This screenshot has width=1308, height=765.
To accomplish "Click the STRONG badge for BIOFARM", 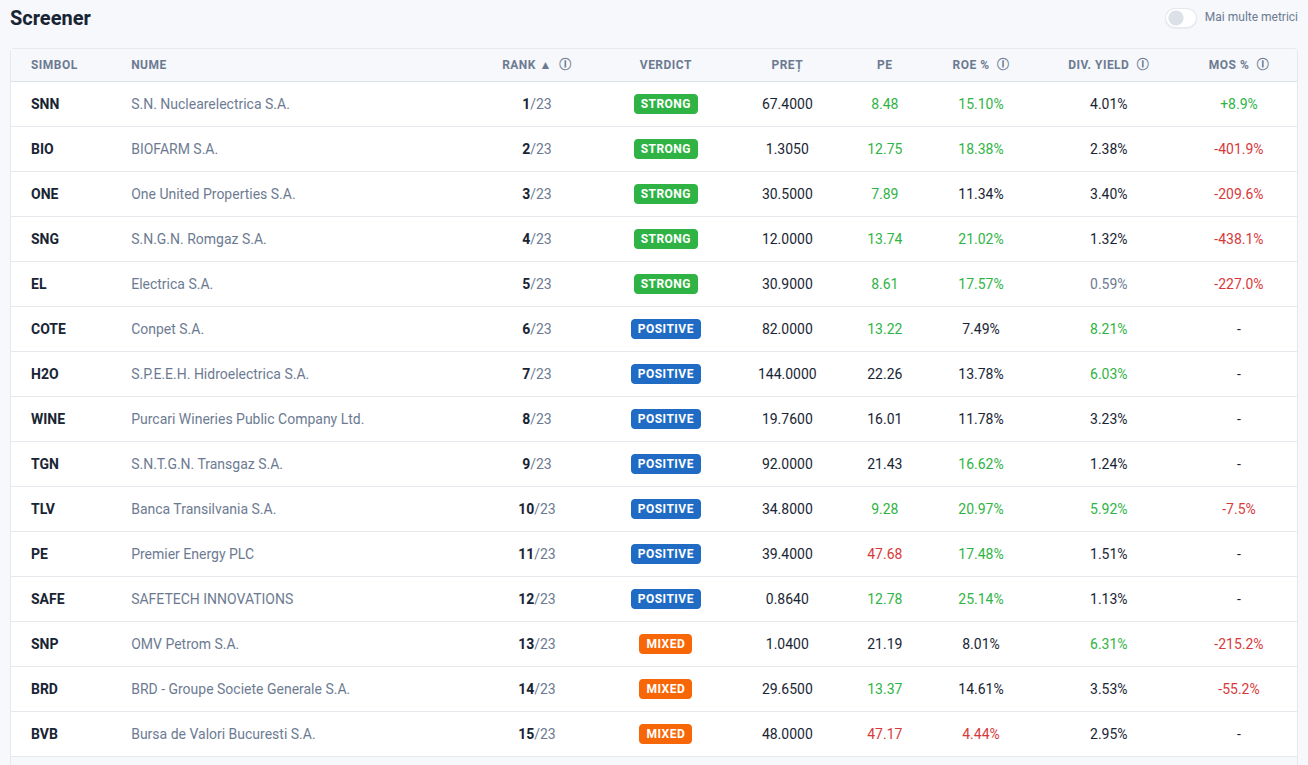I will tap(665, 149).
